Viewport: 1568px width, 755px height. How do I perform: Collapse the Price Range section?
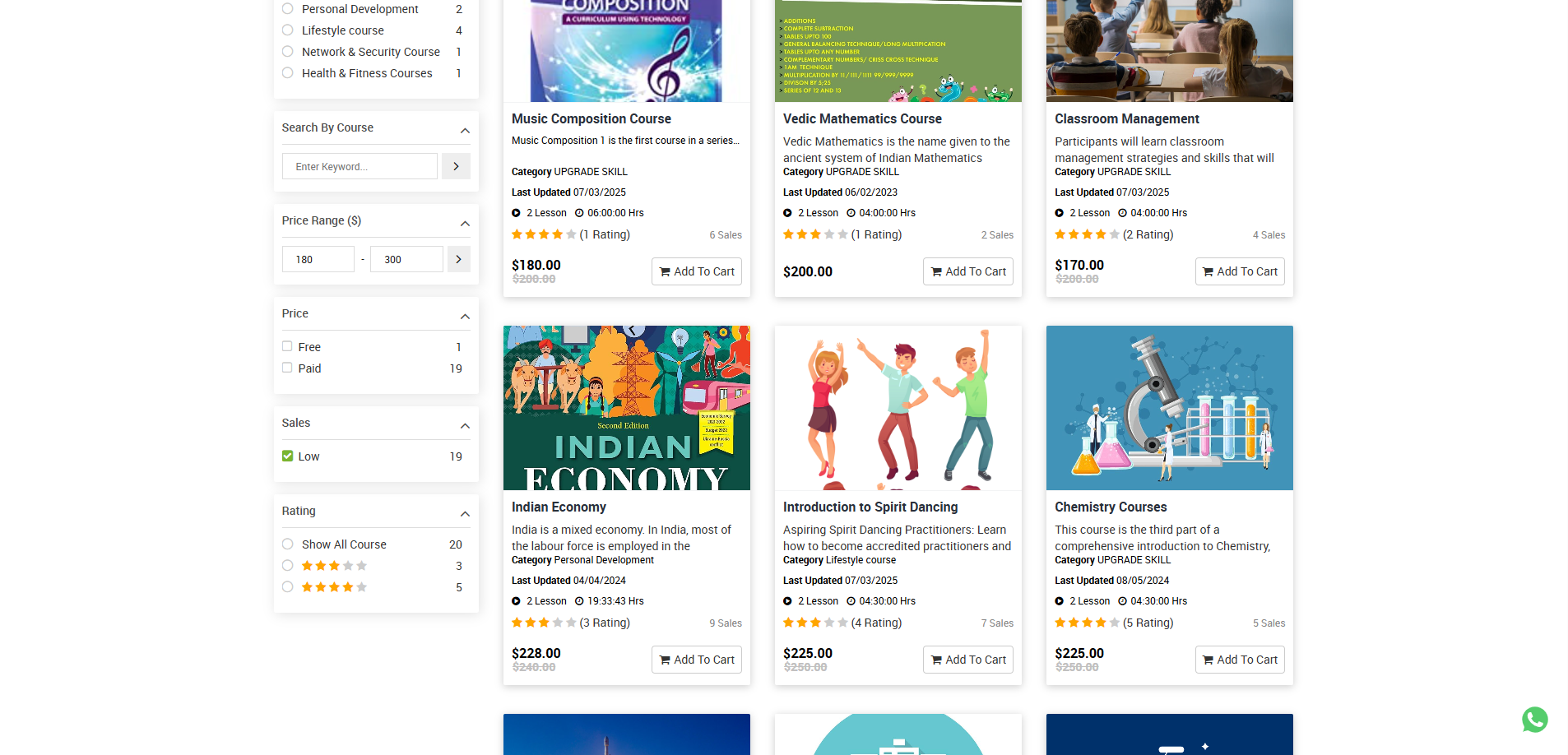[x=465, y=224]
